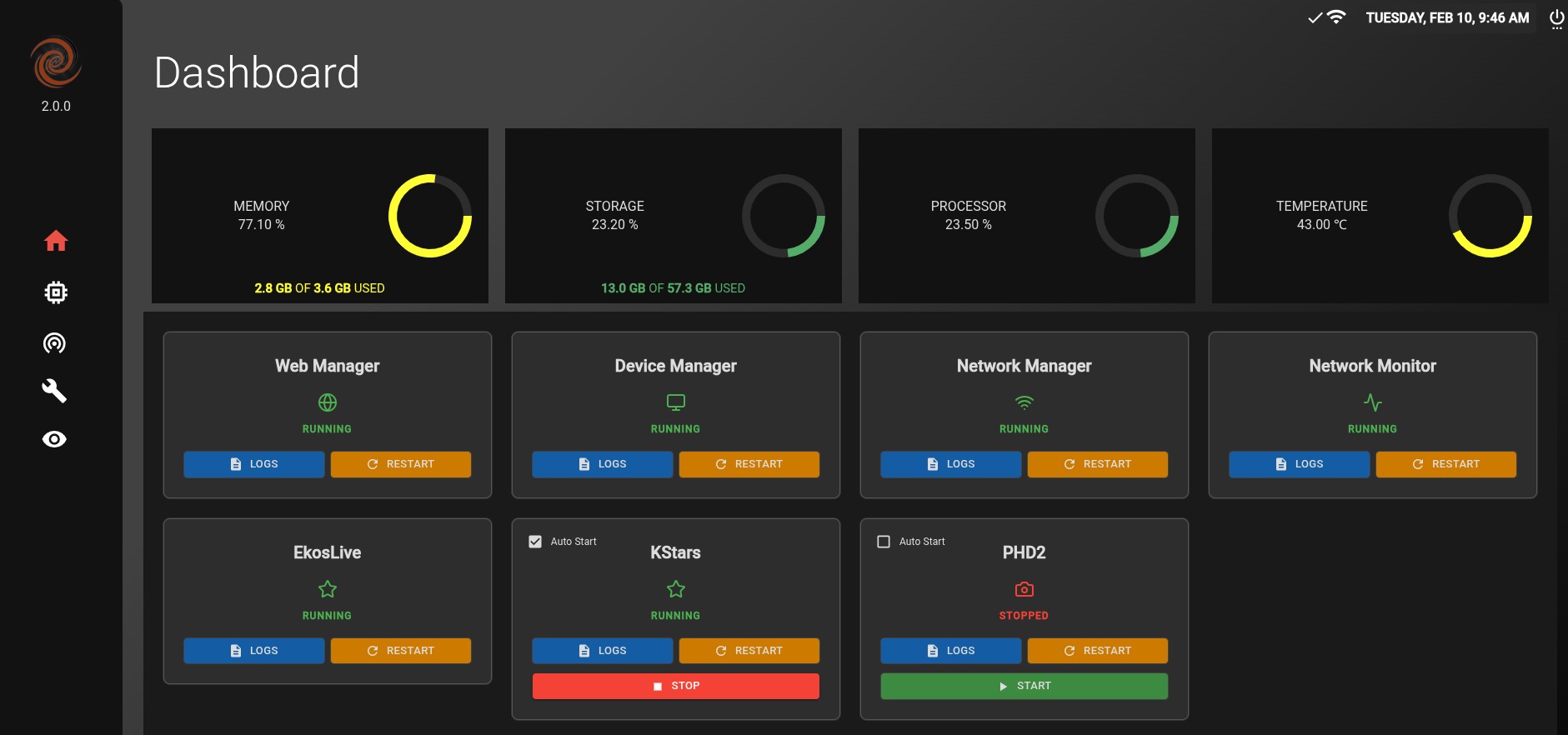The width and height of the screenshot is (1568, 735).
Task: Restart KStars
Action: point(749,651)
